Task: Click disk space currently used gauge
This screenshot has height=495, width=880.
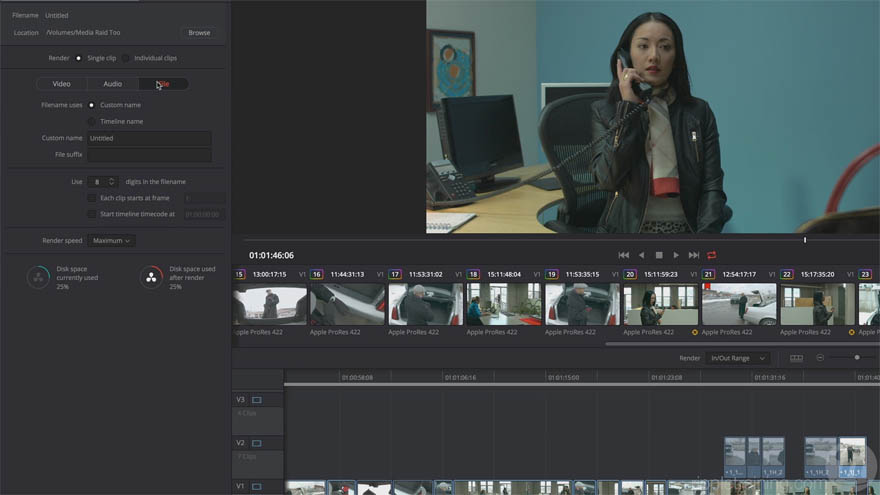Action: pos(39,277)
